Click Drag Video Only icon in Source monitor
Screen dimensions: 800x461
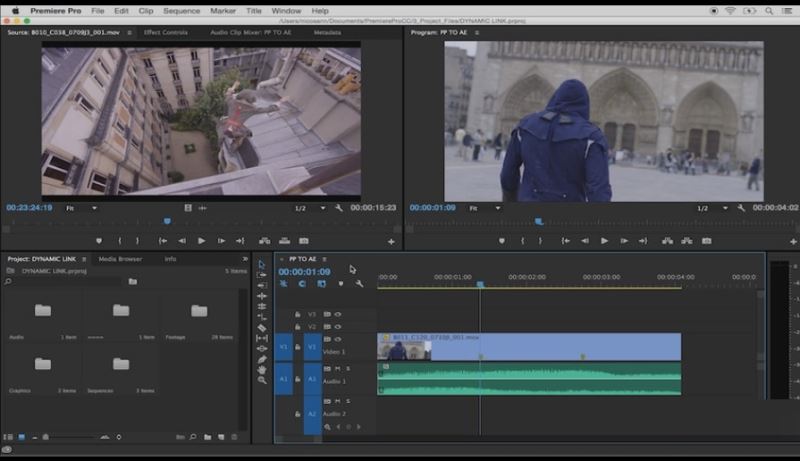(x=188, y=208)
